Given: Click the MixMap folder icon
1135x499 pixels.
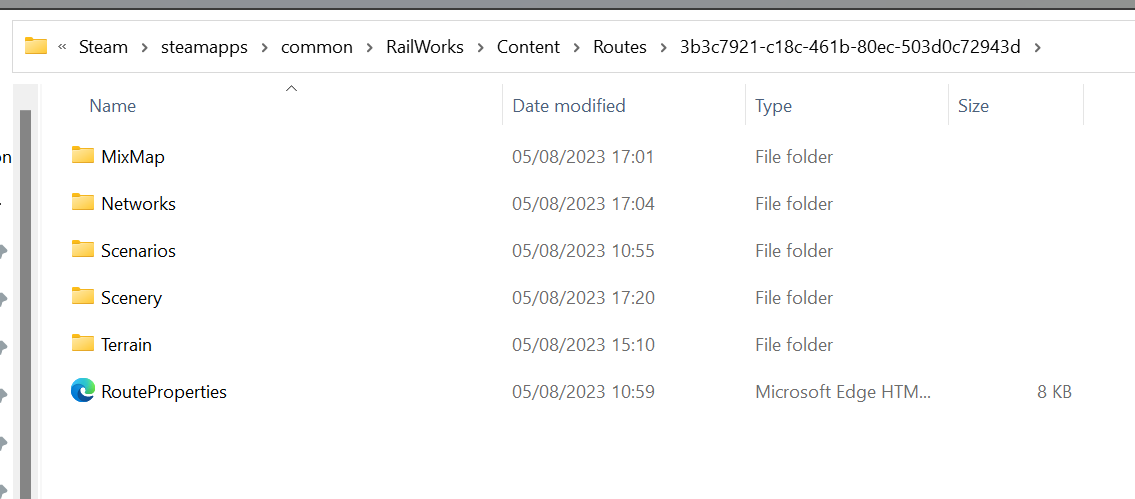Looking at the screenshot, I should pyautogui.click(x=82, y=155).
